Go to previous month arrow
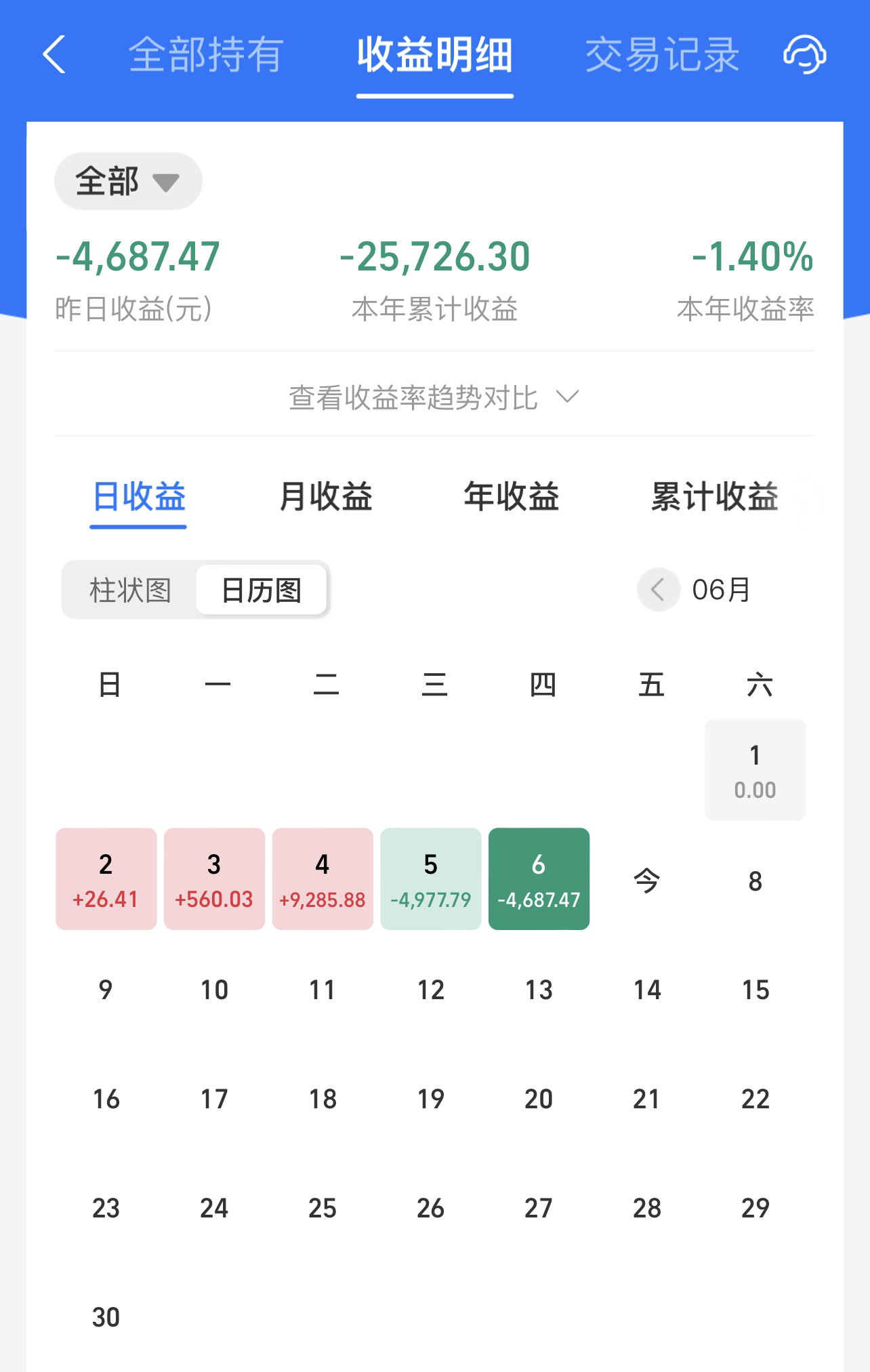The image size is (870, 1372). [658, 589]
